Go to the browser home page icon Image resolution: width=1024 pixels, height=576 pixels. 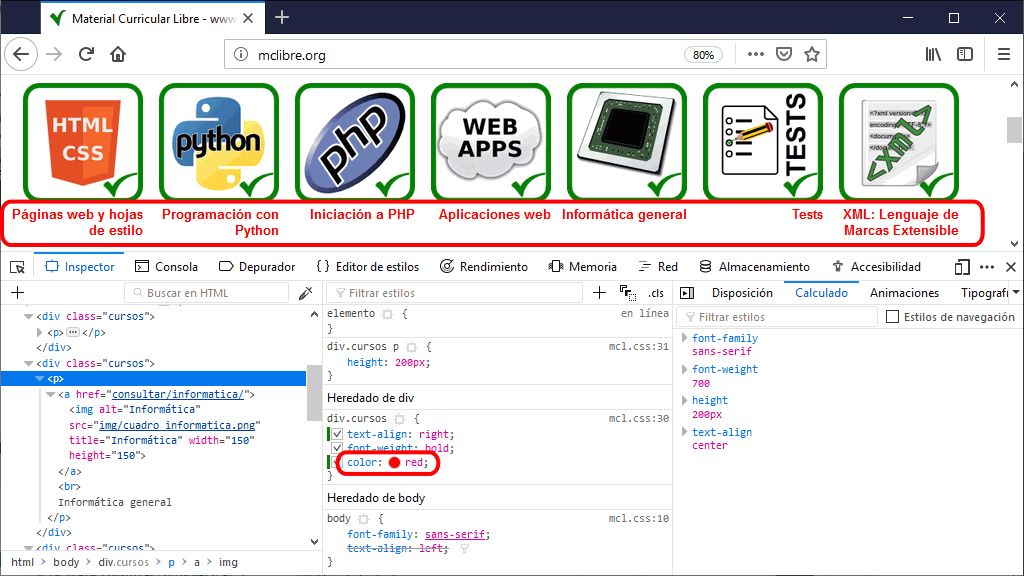pos(118,54)
